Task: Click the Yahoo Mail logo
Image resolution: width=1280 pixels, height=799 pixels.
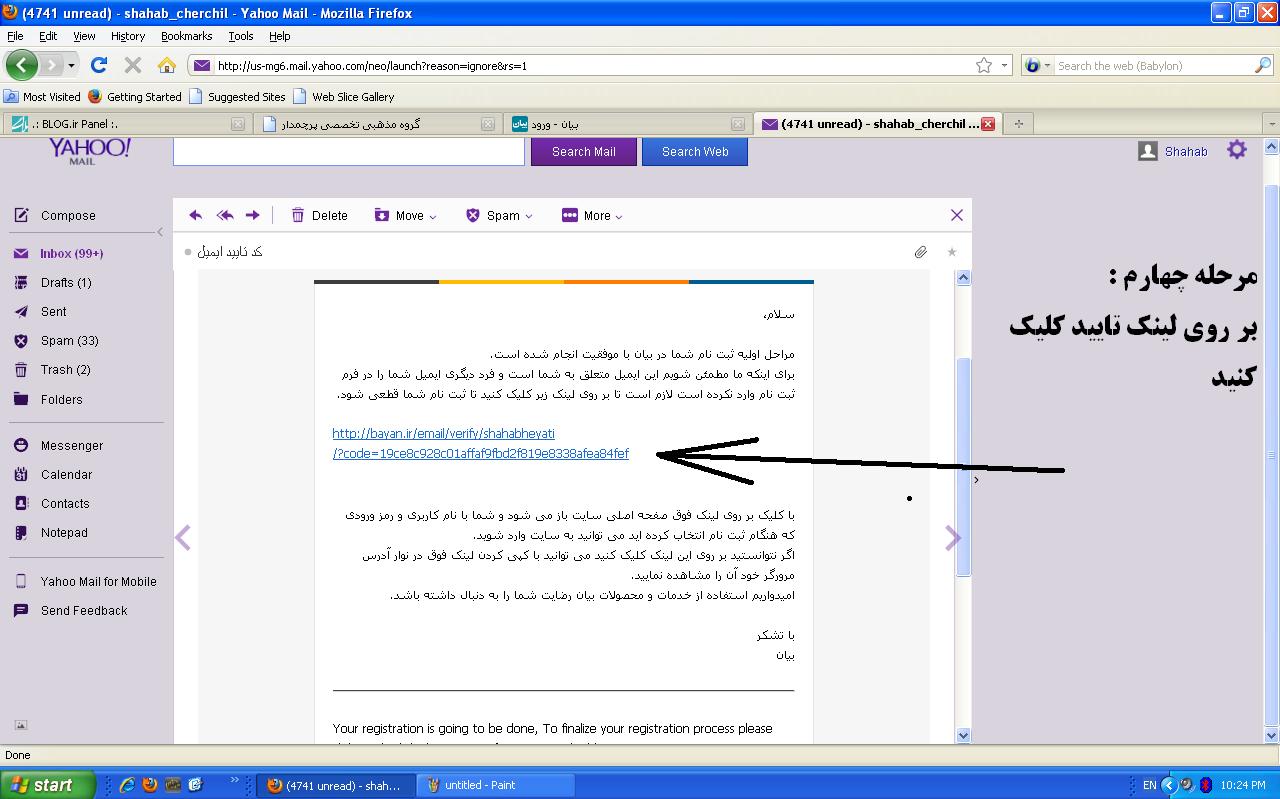Action: 90,151
